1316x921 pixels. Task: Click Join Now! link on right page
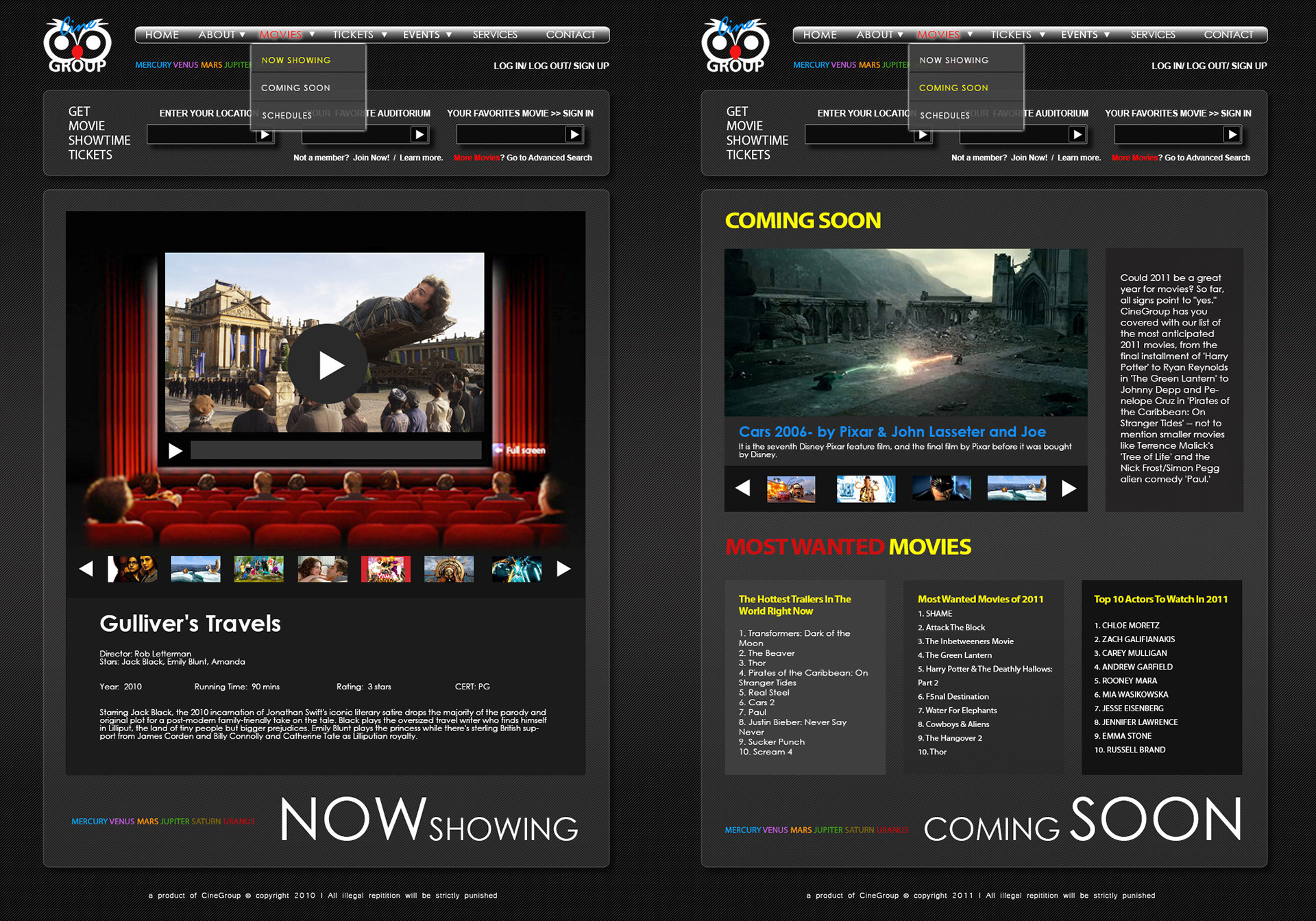pos(1029,158)
